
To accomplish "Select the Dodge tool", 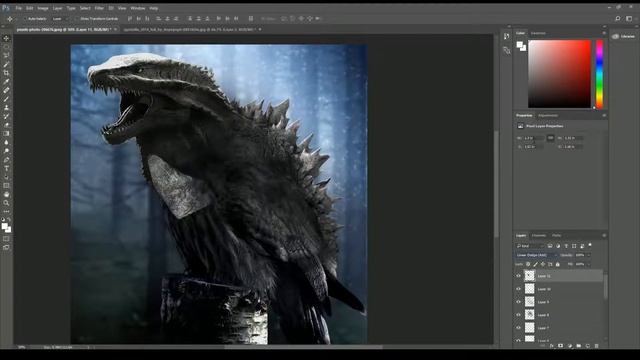I will (x=6, y=151).
